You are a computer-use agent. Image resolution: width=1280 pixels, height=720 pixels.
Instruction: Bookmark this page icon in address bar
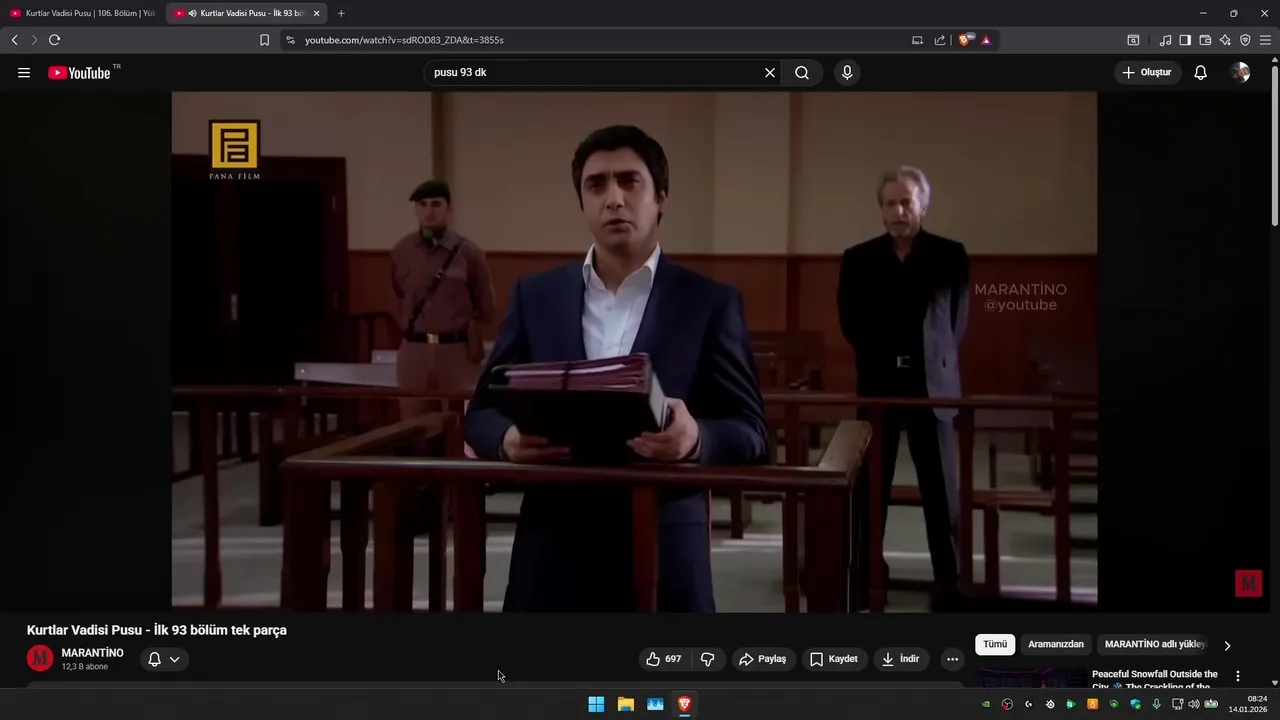tap(264, 40)
